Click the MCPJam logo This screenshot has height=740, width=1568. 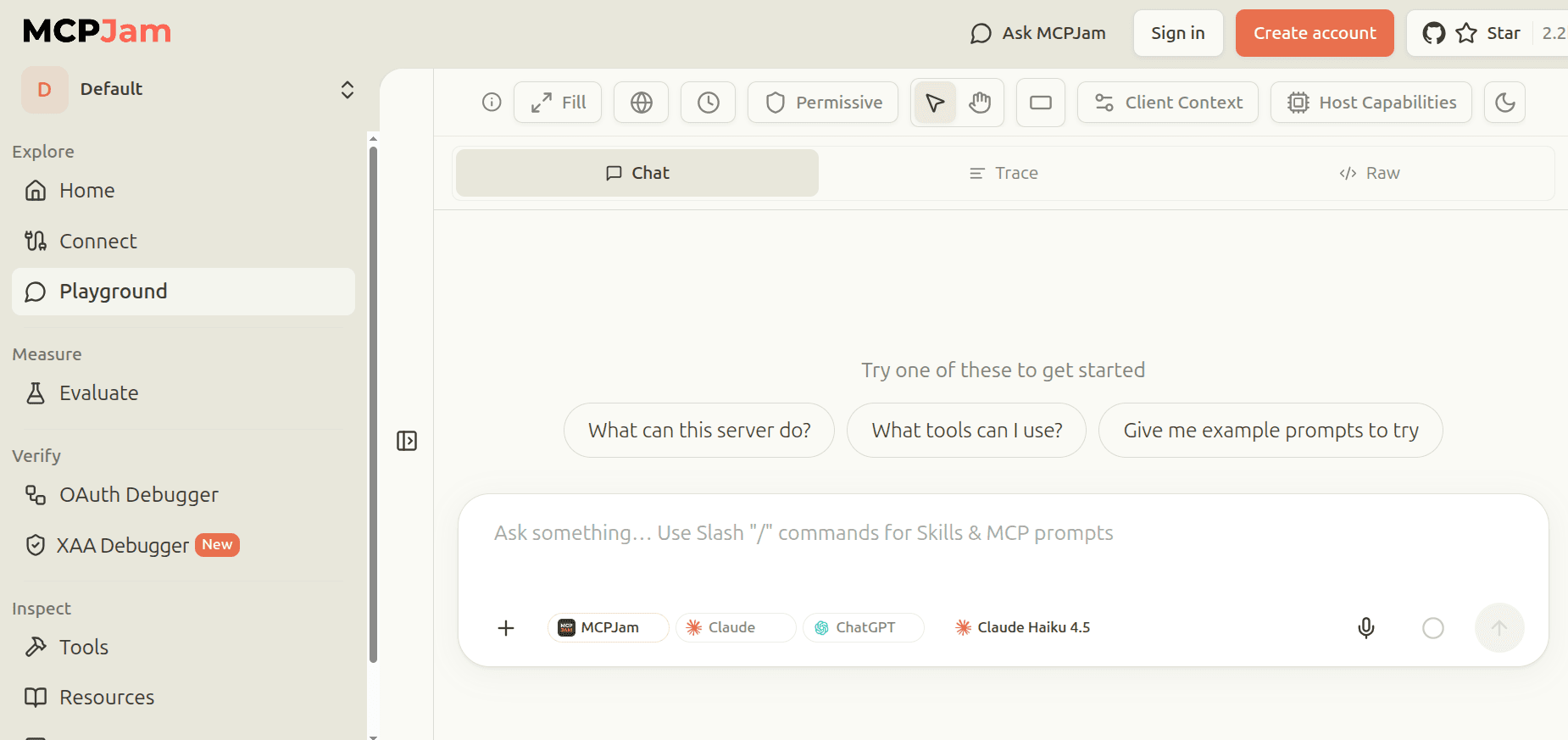[97, 31]
